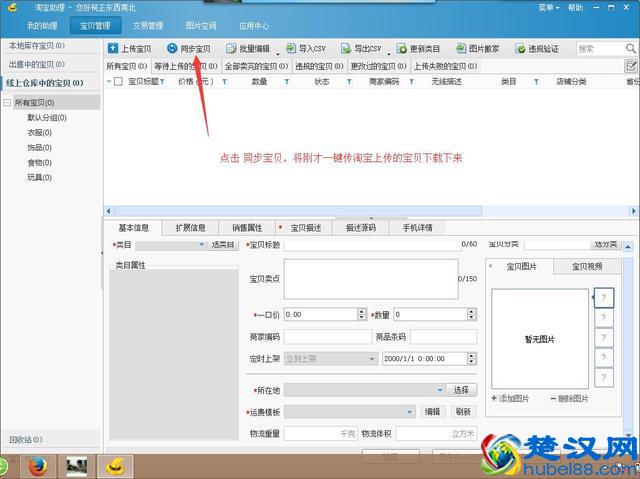
Task: Click the 编辑 shipping template button
Action: 432,412
